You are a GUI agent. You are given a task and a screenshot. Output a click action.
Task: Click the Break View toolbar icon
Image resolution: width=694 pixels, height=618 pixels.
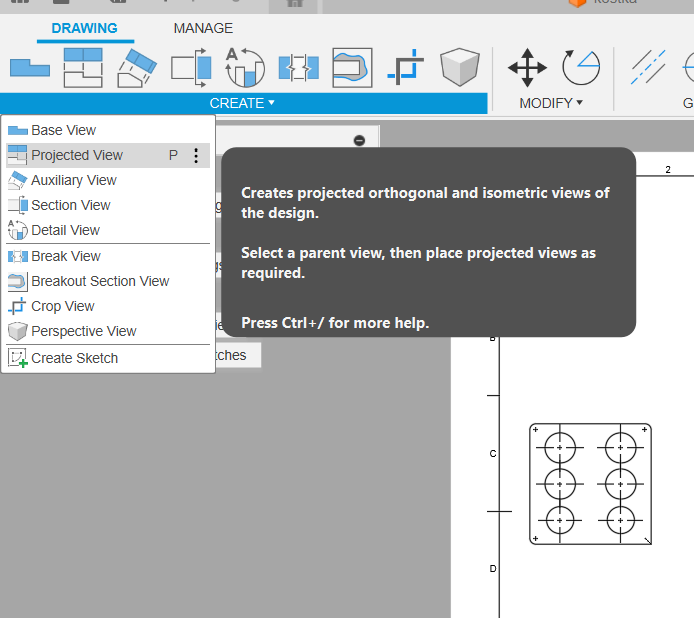(298, 67)
